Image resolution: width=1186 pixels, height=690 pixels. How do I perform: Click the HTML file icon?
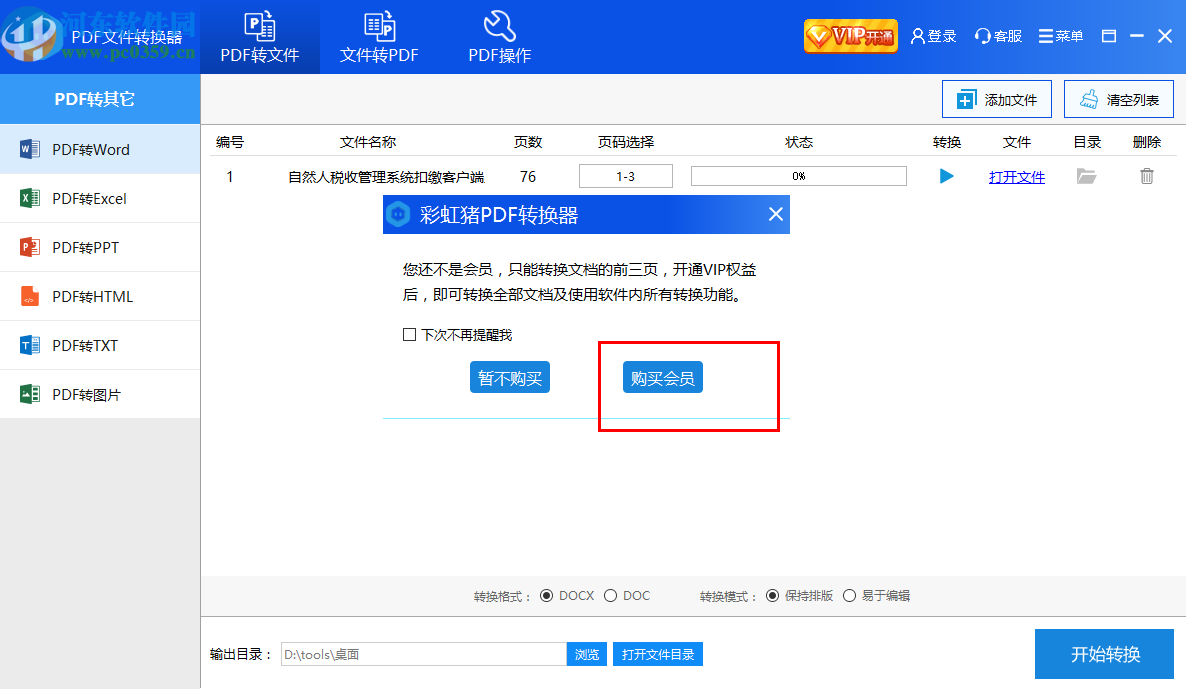point(29,297)
